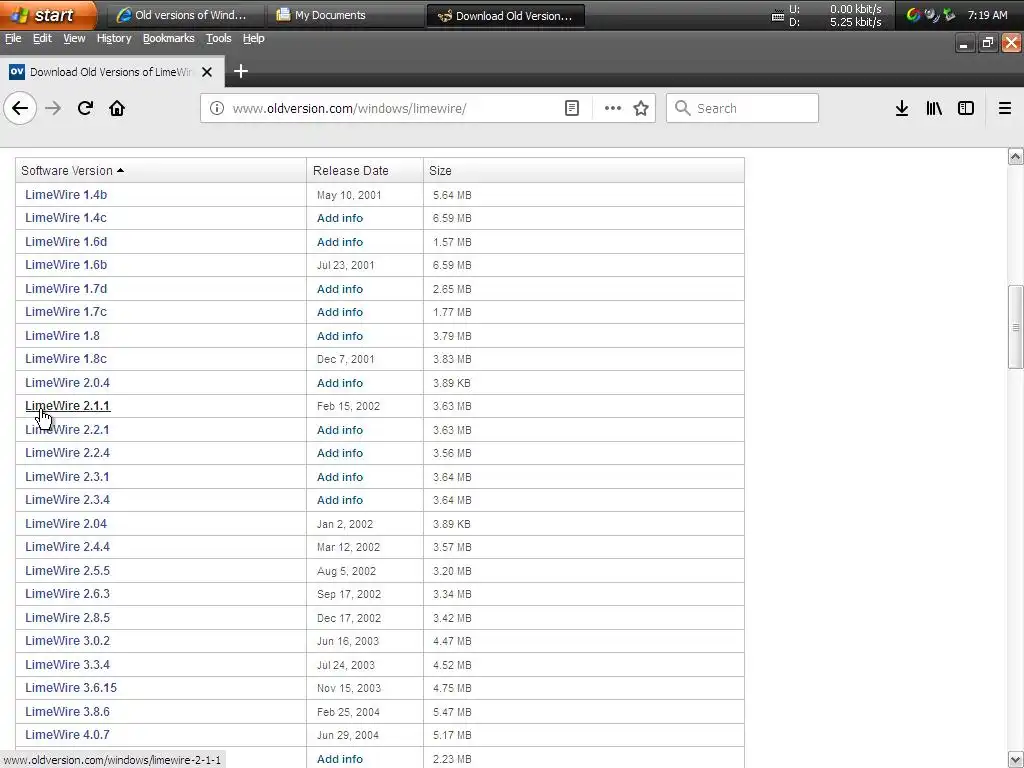Open page actions three-dot menu
1024x768 pixels.
click(613, 108)
